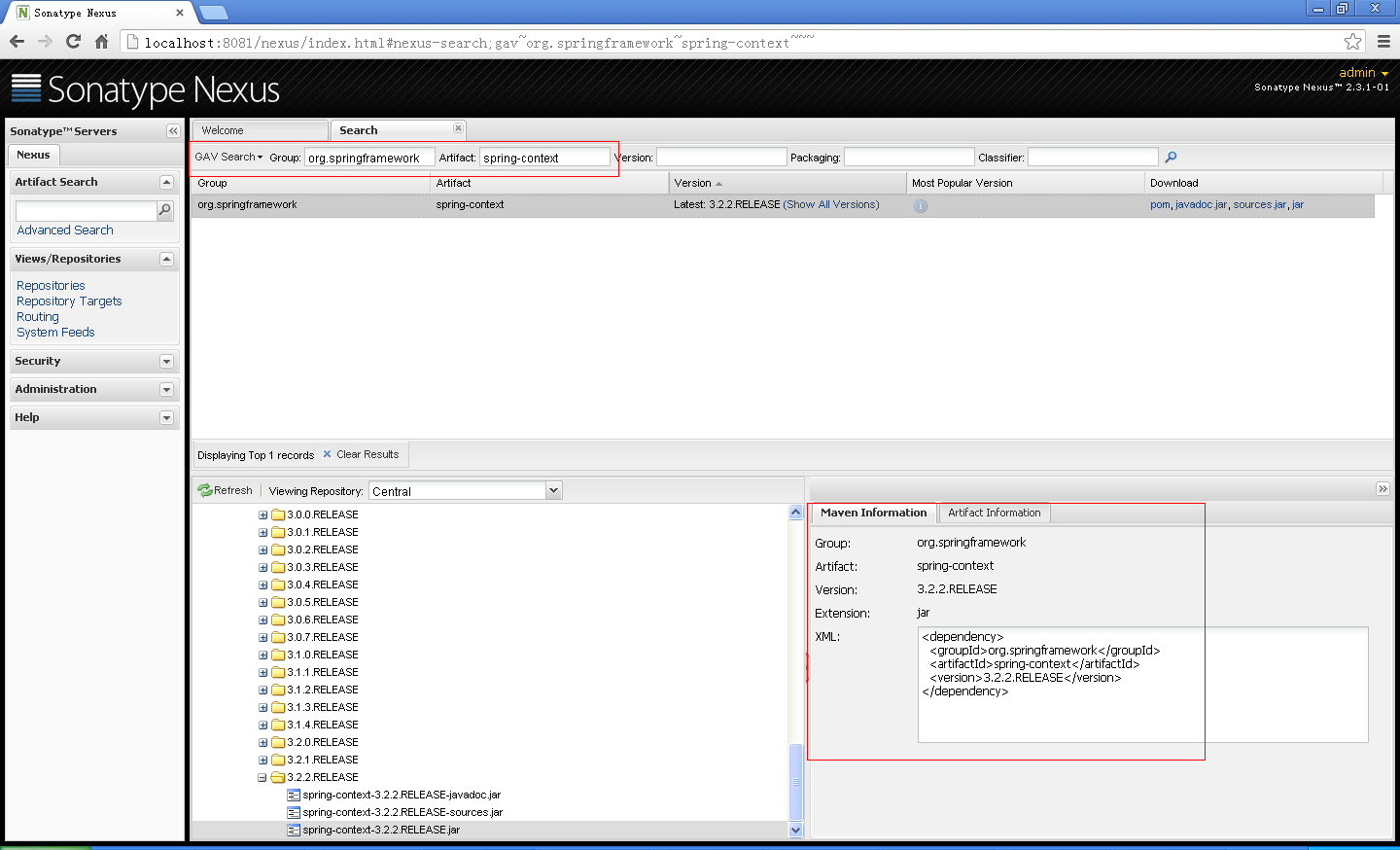Click the Show All Versions link
The width and height of the screenshot is (1400, 850).
(x=831, y=204)
